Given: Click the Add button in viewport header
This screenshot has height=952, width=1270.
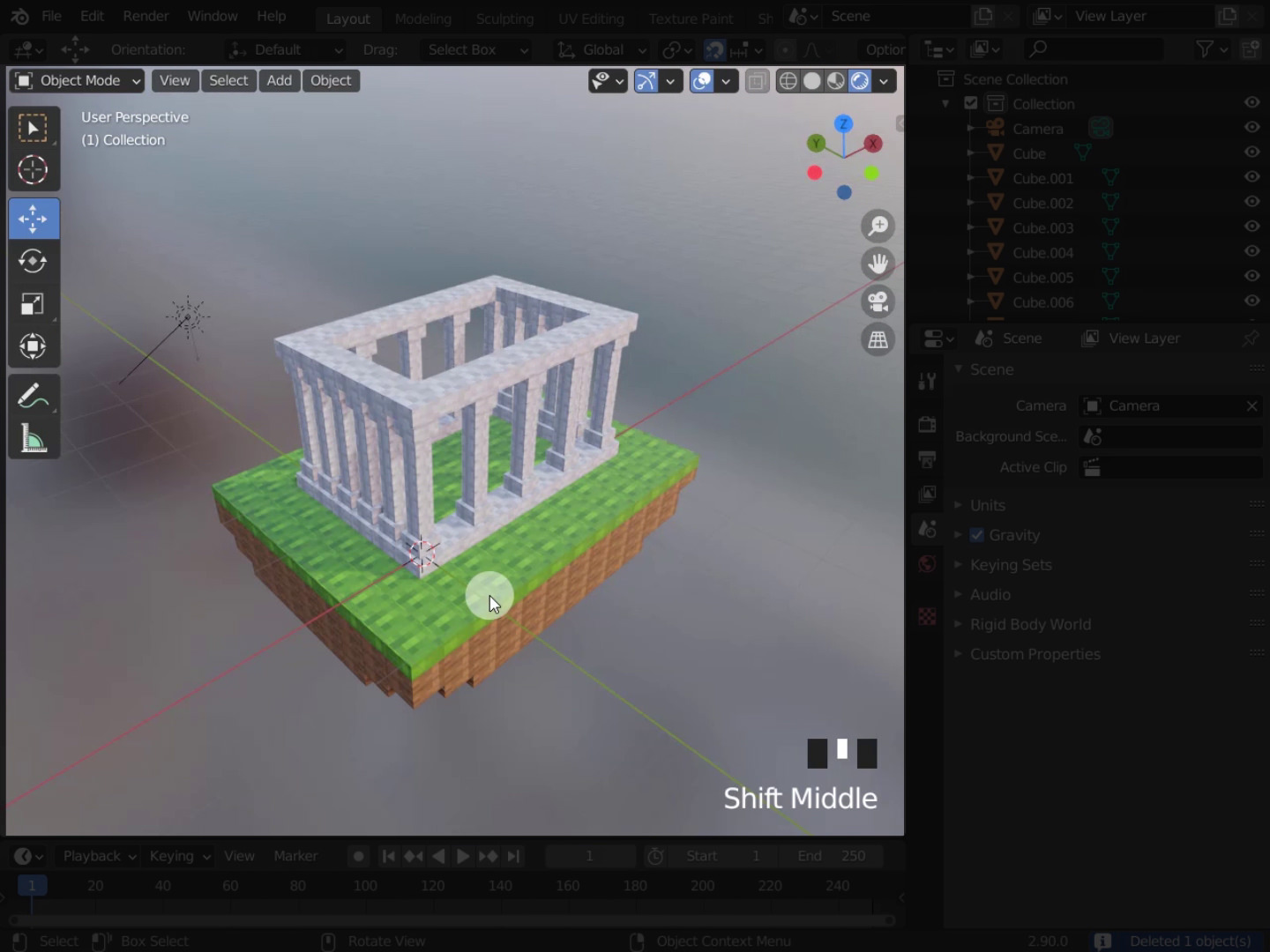Looking at the screenshot, I should (x=279, y=80).
